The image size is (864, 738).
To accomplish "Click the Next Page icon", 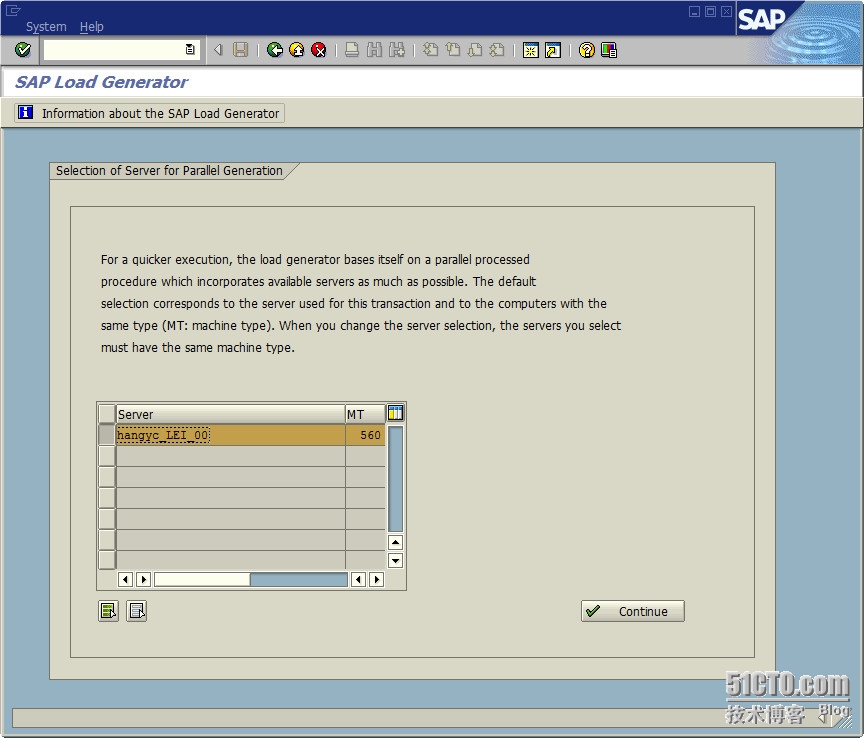I will (x=475, y=50).
